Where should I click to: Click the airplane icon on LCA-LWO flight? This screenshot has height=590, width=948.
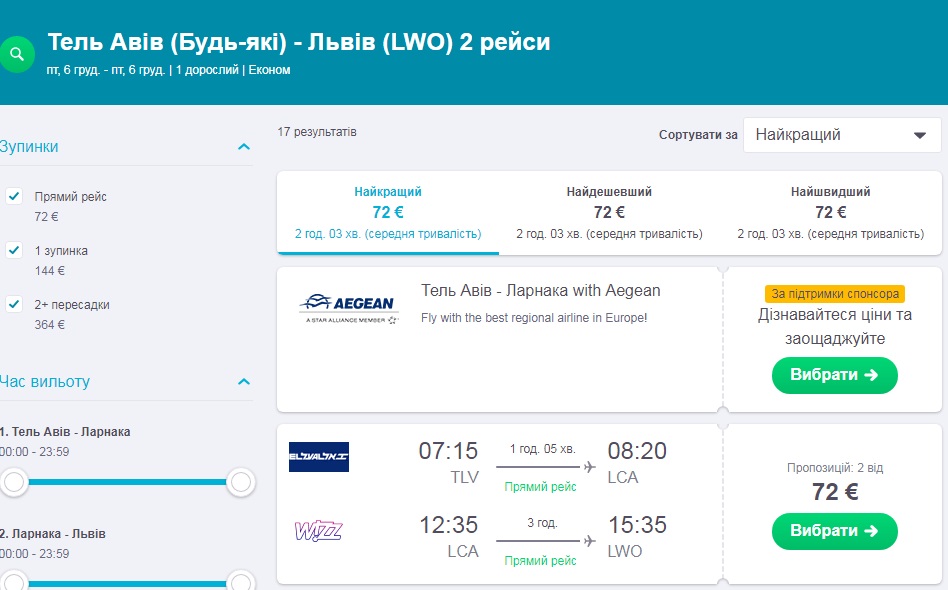coord(589,541)
